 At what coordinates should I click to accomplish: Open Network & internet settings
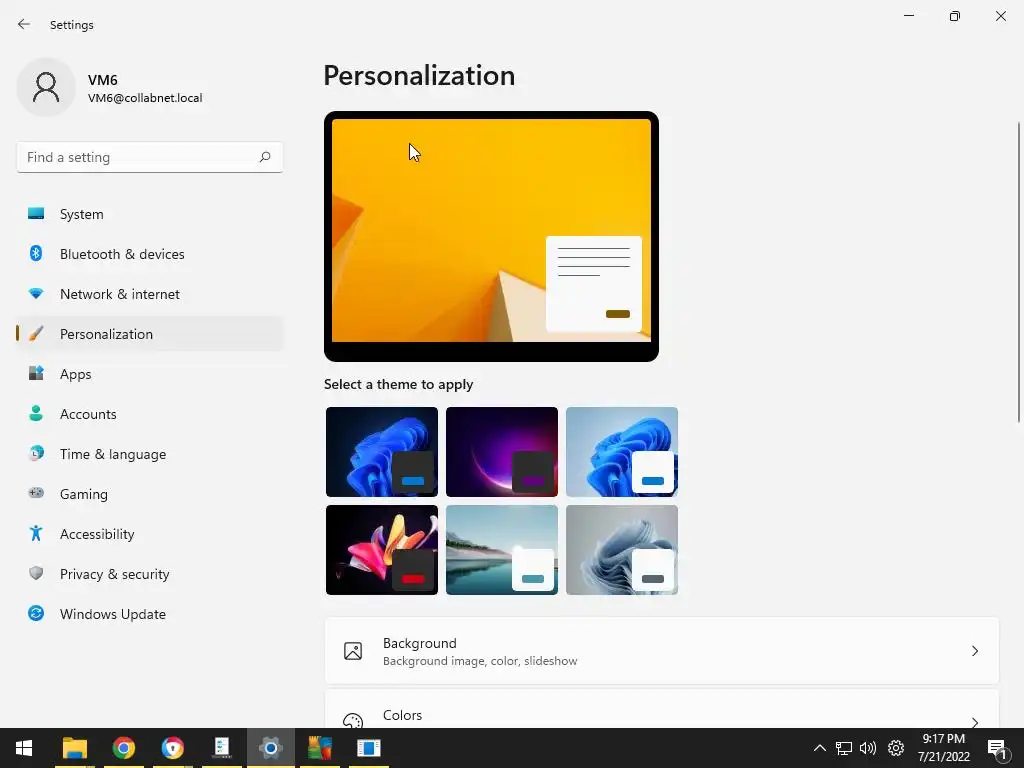(x=150, y=294)
